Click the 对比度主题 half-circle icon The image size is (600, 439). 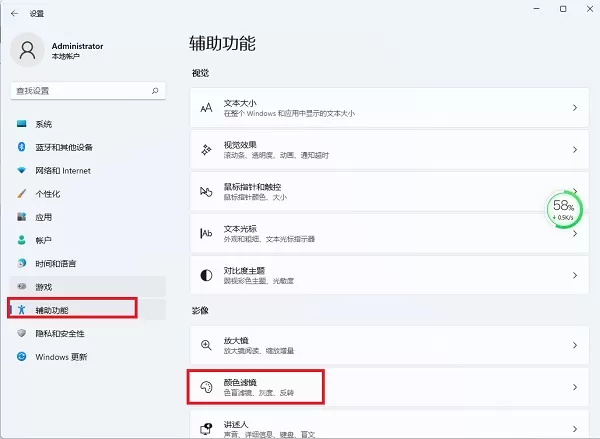pyautogui.click(x=206, y=275)
